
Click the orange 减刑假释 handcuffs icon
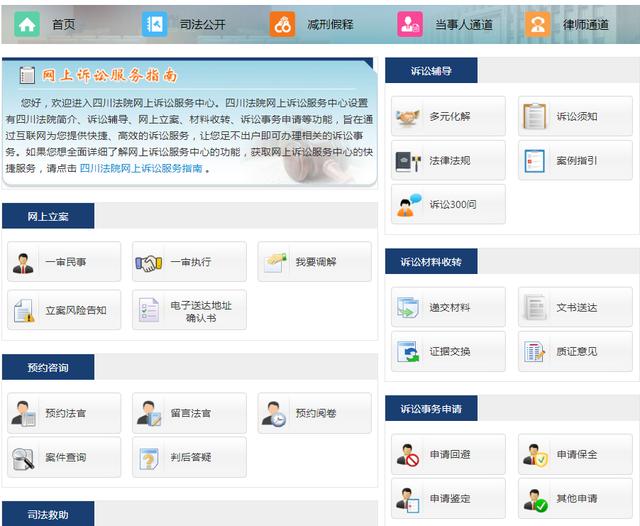coord(282,24)
